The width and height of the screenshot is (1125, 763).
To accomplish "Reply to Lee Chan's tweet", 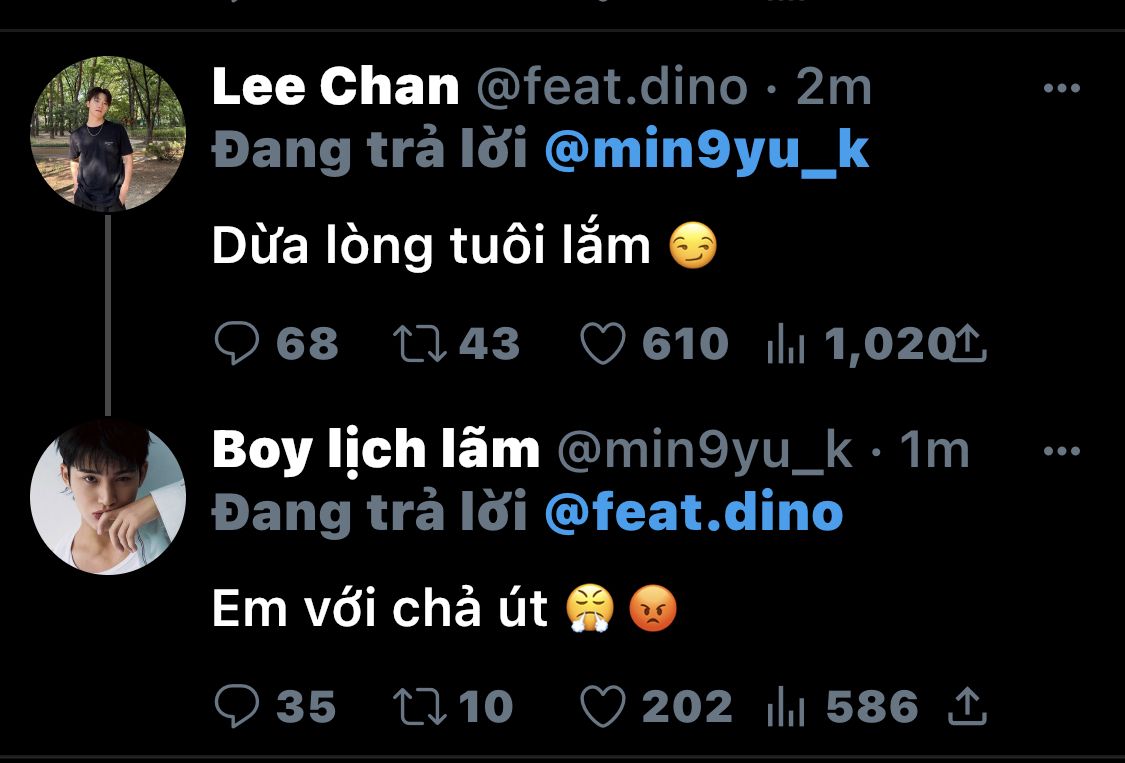I will click(x=238, y=345).
